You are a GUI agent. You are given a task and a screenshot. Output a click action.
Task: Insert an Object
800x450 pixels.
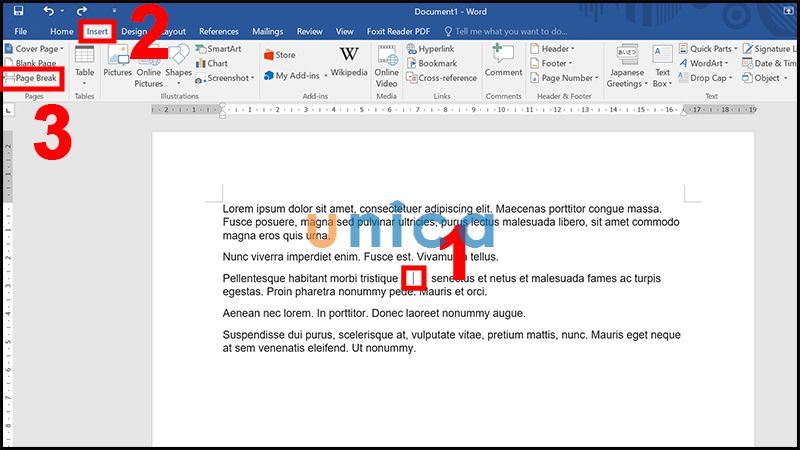(764, 78)
